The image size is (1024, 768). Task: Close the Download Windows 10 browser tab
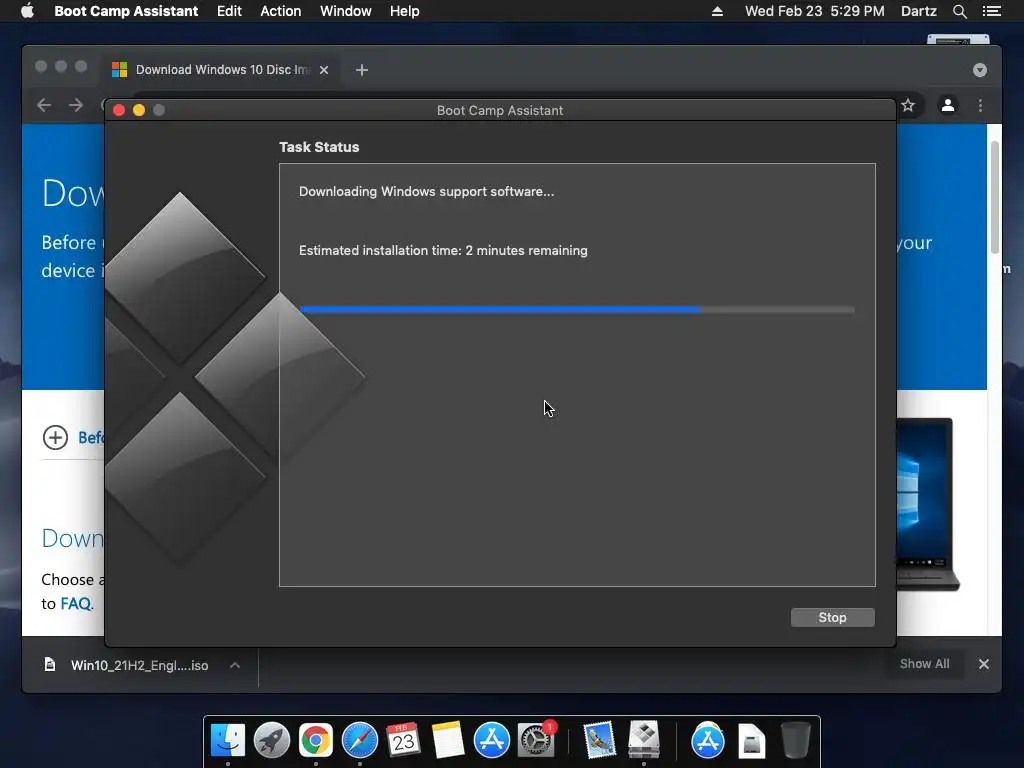pos(324,70)
